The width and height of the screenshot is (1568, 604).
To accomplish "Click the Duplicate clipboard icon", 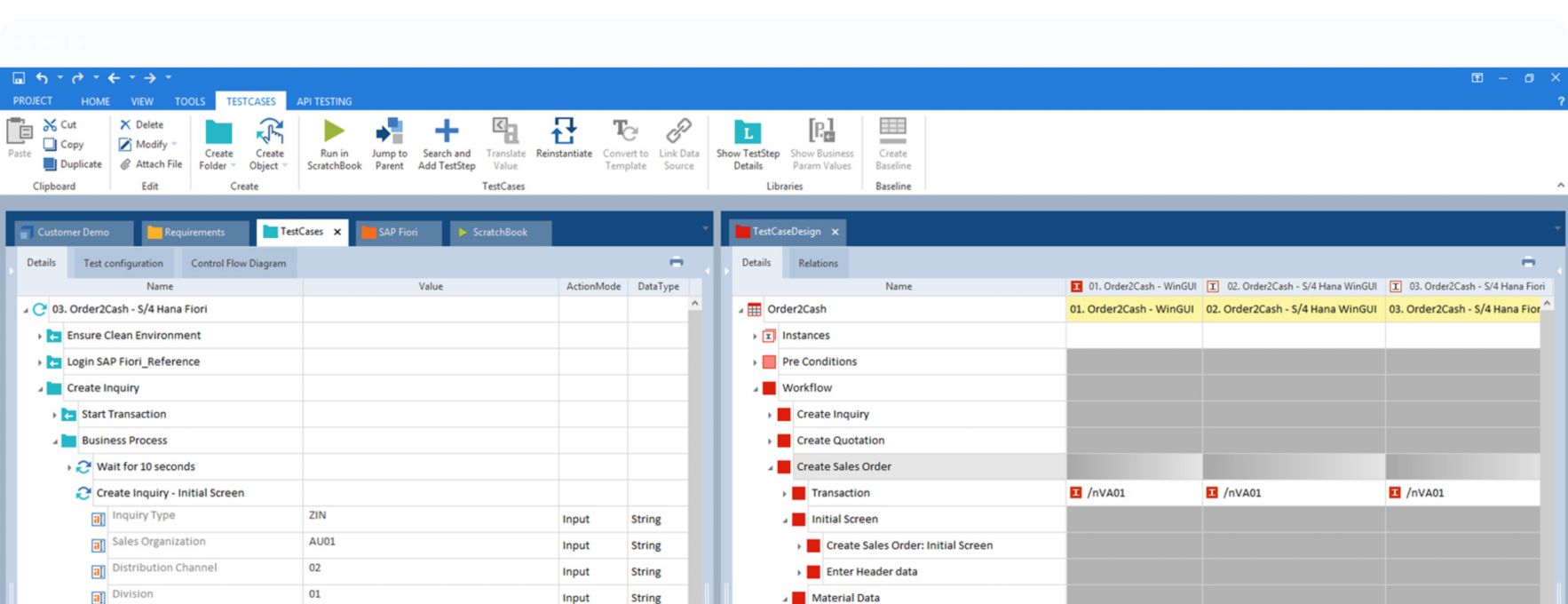I will (51, 164).
